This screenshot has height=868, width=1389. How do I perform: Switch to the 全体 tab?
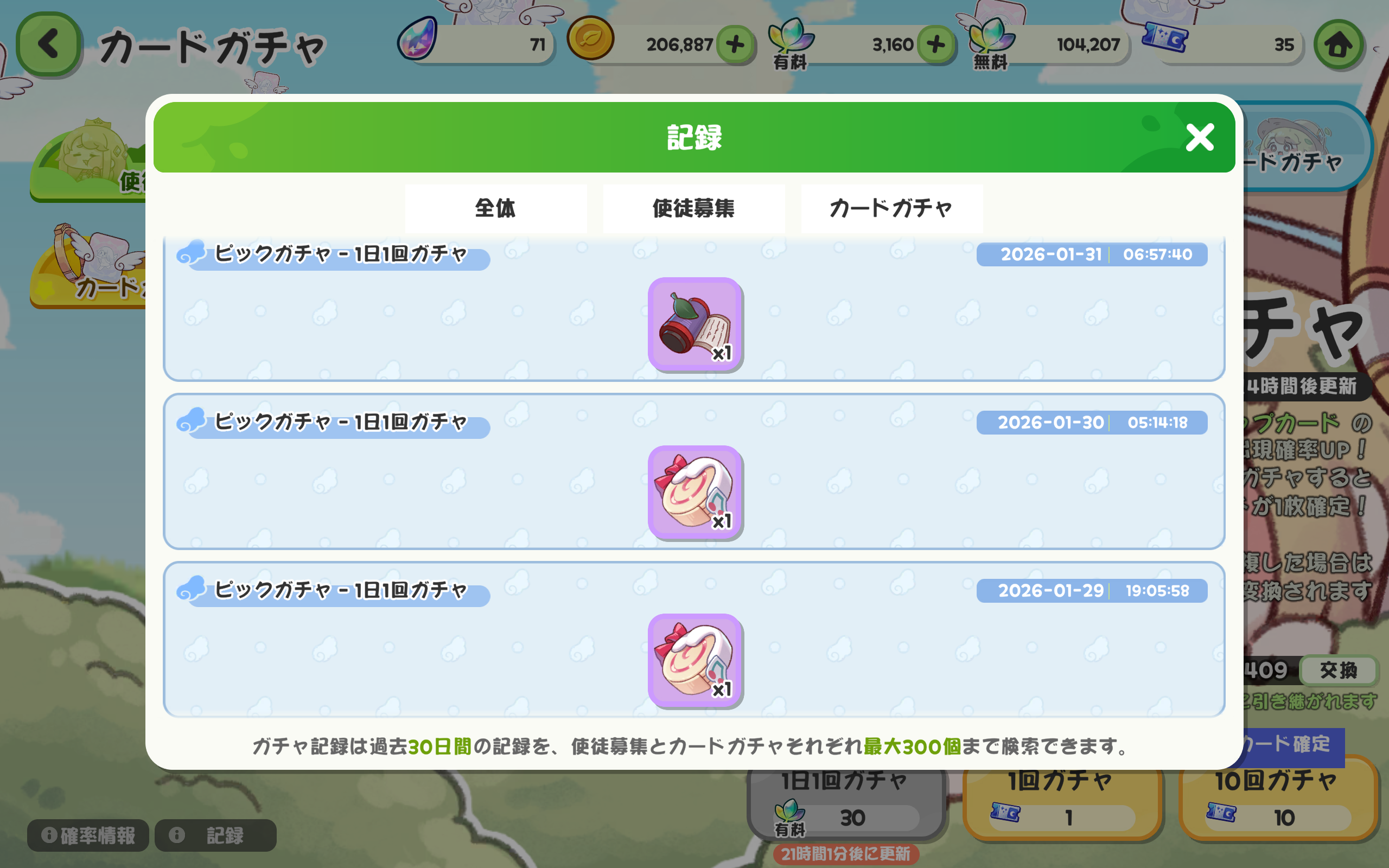496,208
